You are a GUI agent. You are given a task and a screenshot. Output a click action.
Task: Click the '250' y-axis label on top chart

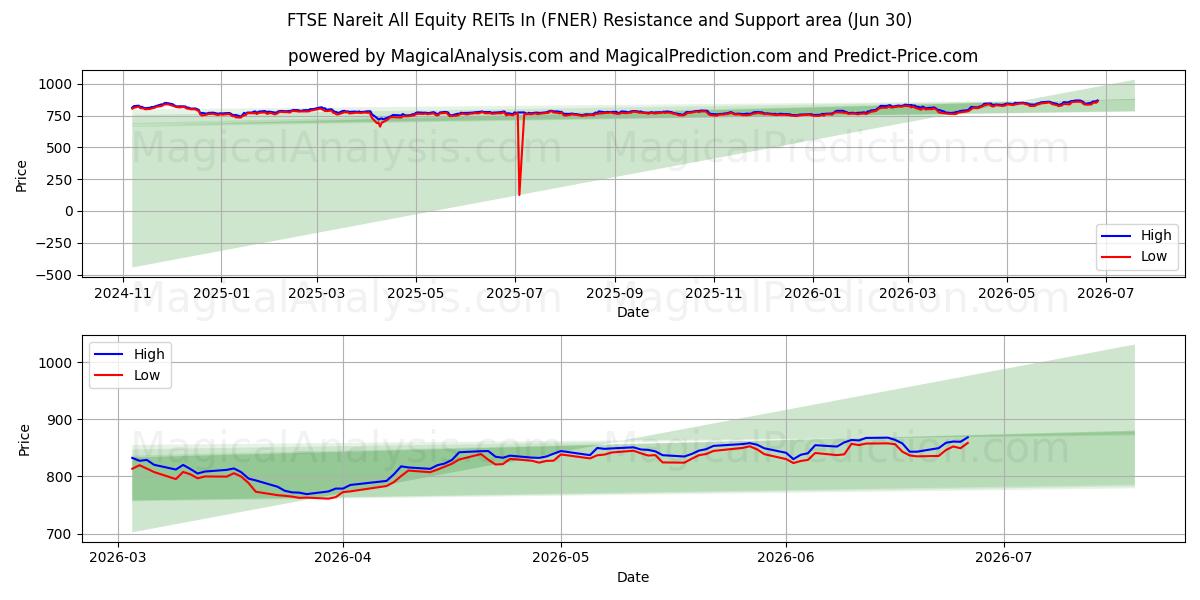[61, 180]
